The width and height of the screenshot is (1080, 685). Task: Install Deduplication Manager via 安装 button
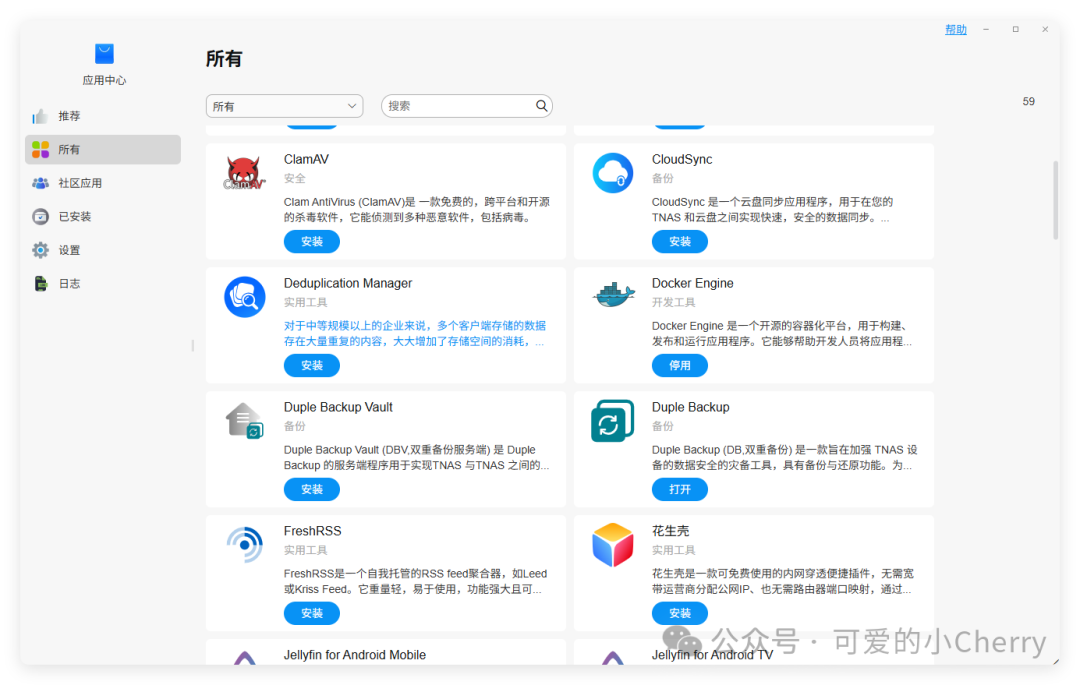point(312,366)
